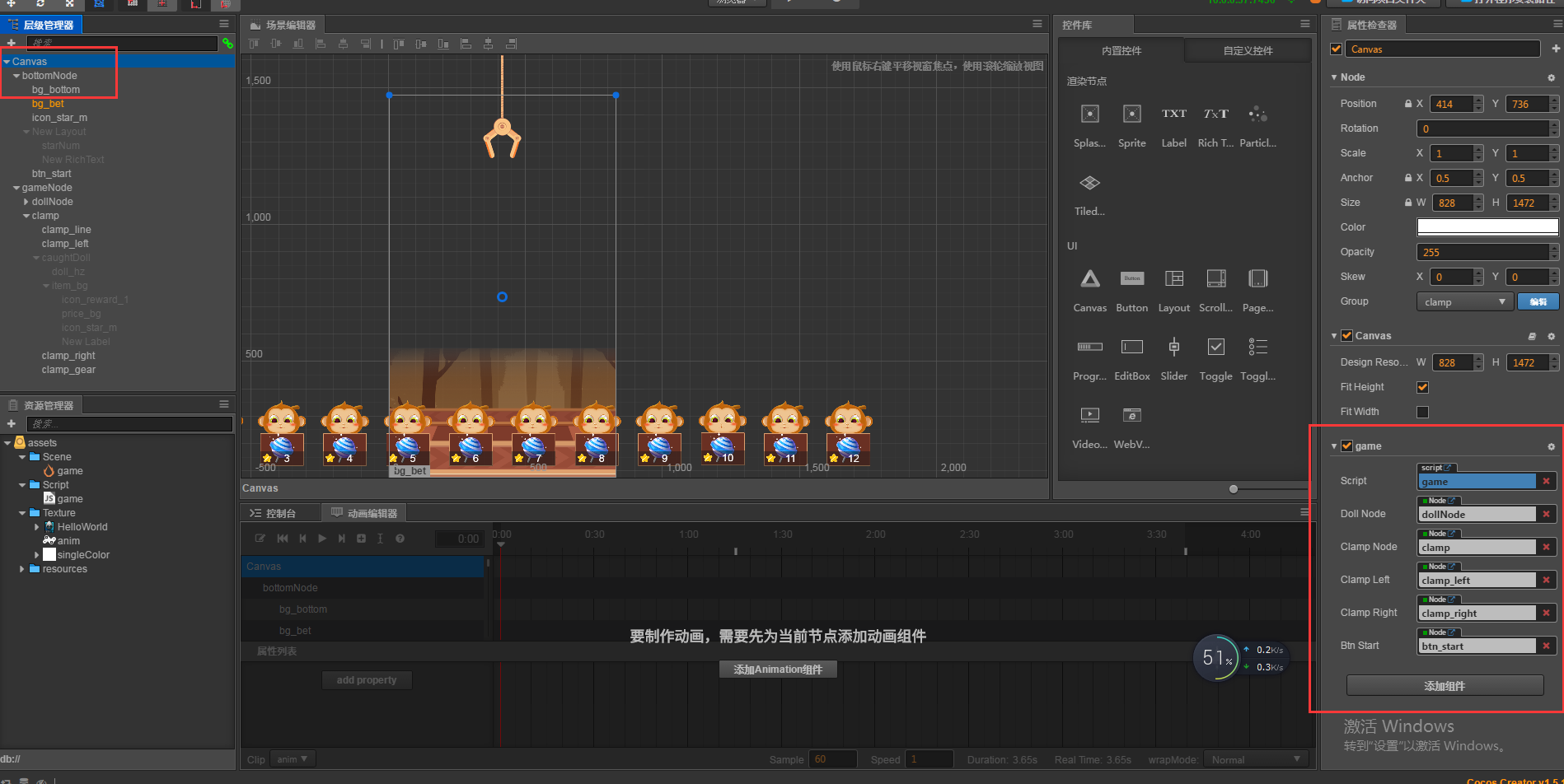This screenshot has width=1564, height=784.
Task: Pick the VideoPlayer widget icon
Action: 1089,415
